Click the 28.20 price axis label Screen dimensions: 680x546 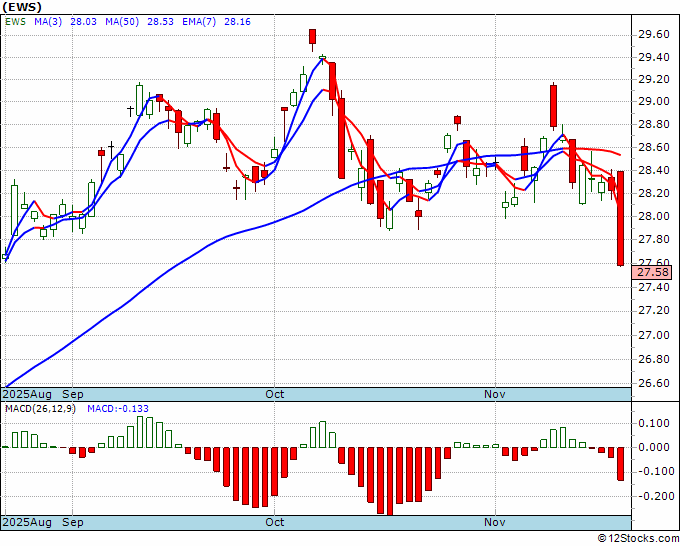pyautogui.click(x=654, y=193)
